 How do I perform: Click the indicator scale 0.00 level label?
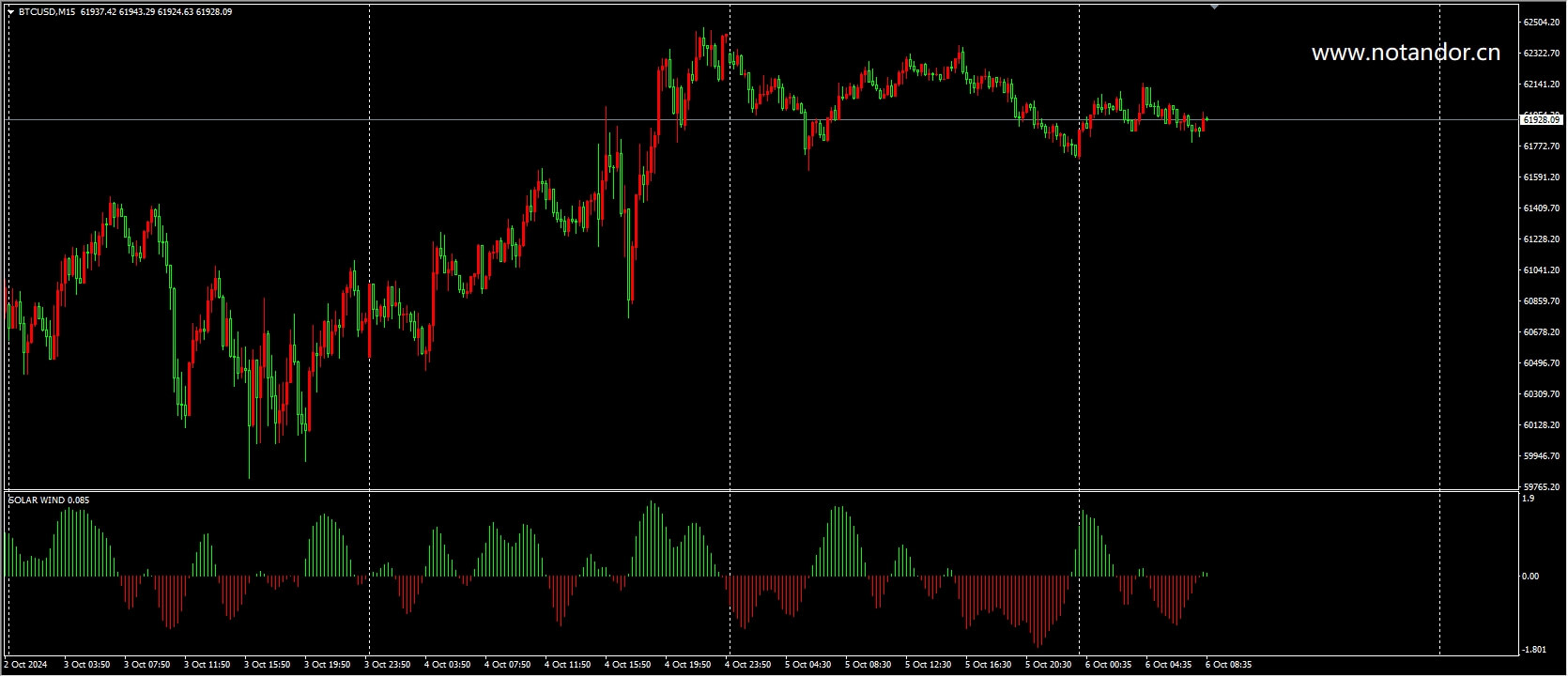[x=1530, y=577]
